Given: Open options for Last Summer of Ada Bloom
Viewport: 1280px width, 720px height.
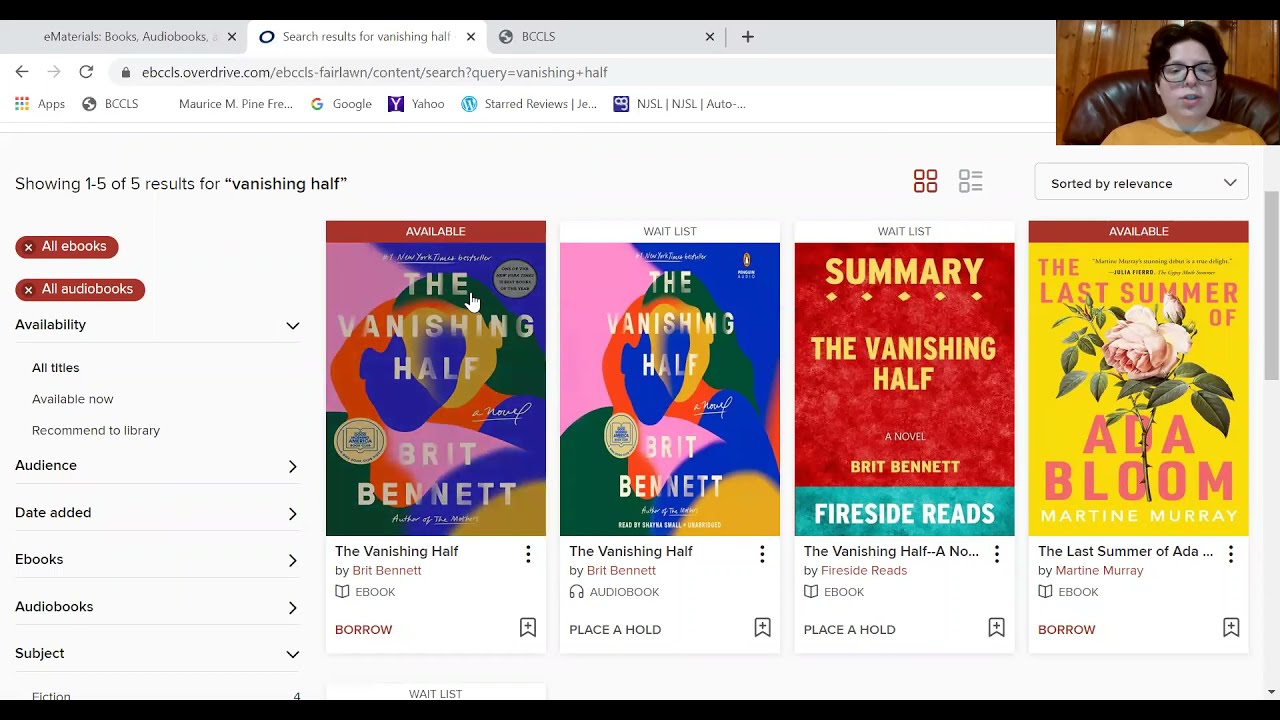Looking at the screenshot, I should 1231,553.
